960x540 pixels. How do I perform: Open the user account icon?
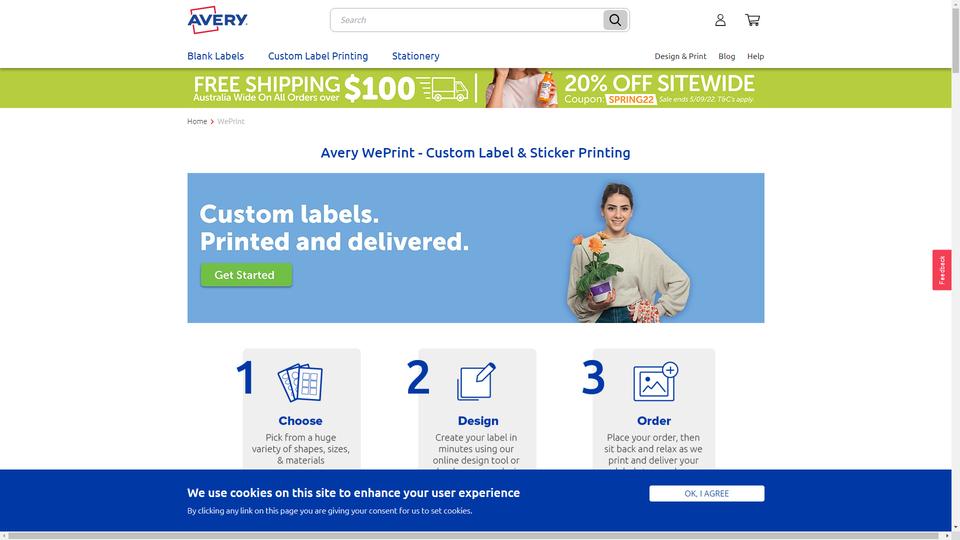[x=721, y=20]
